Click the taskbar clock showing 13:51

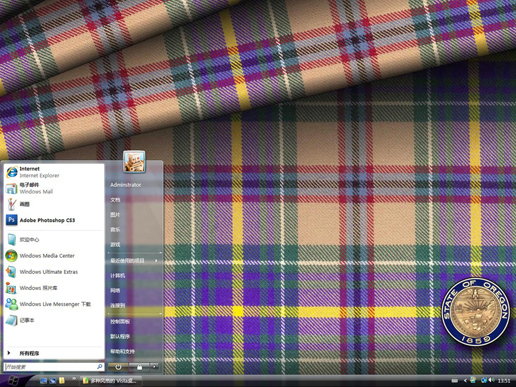click(504, 381)
